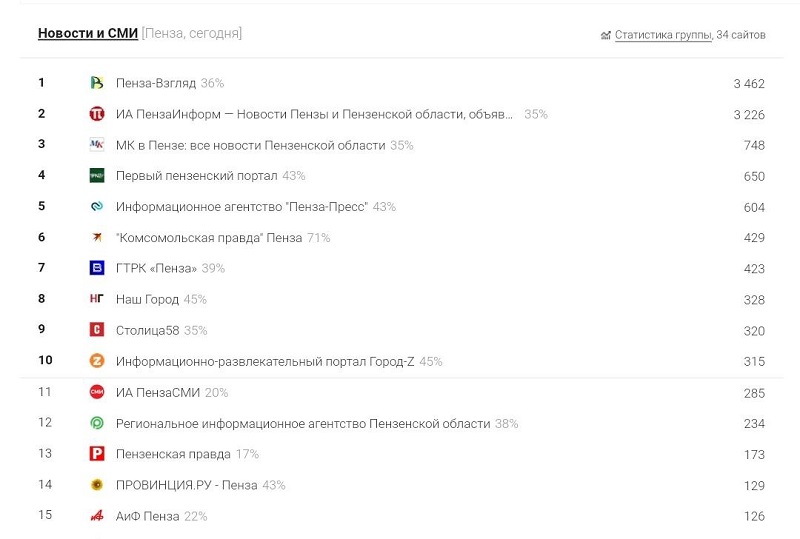
Task: Click the Пензенская правда red P icon
Action: click(97, 454)
